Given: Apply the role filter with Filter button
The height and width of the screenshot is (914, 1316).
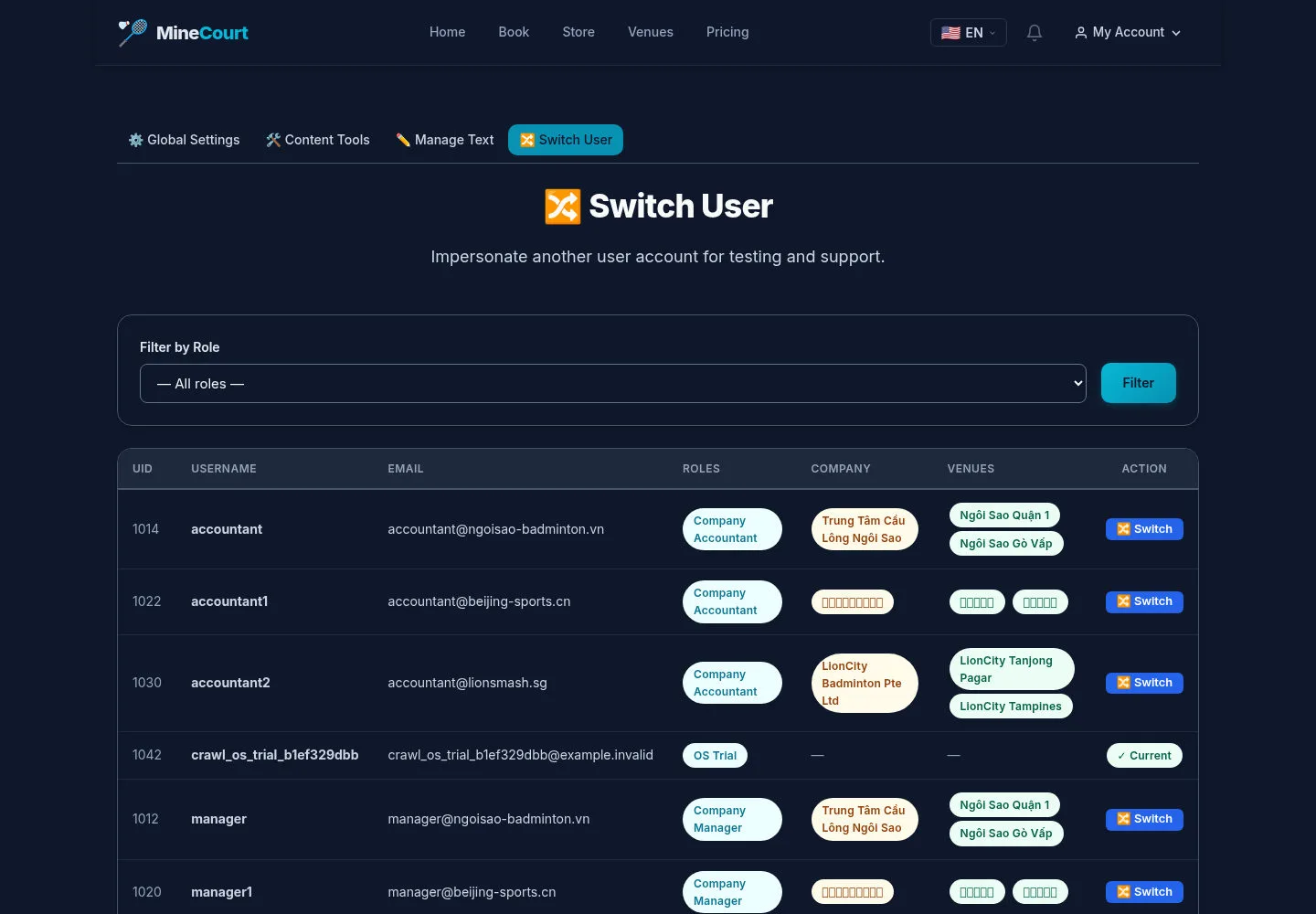Looking at the screenshot, I should (x=1139, y=383).
